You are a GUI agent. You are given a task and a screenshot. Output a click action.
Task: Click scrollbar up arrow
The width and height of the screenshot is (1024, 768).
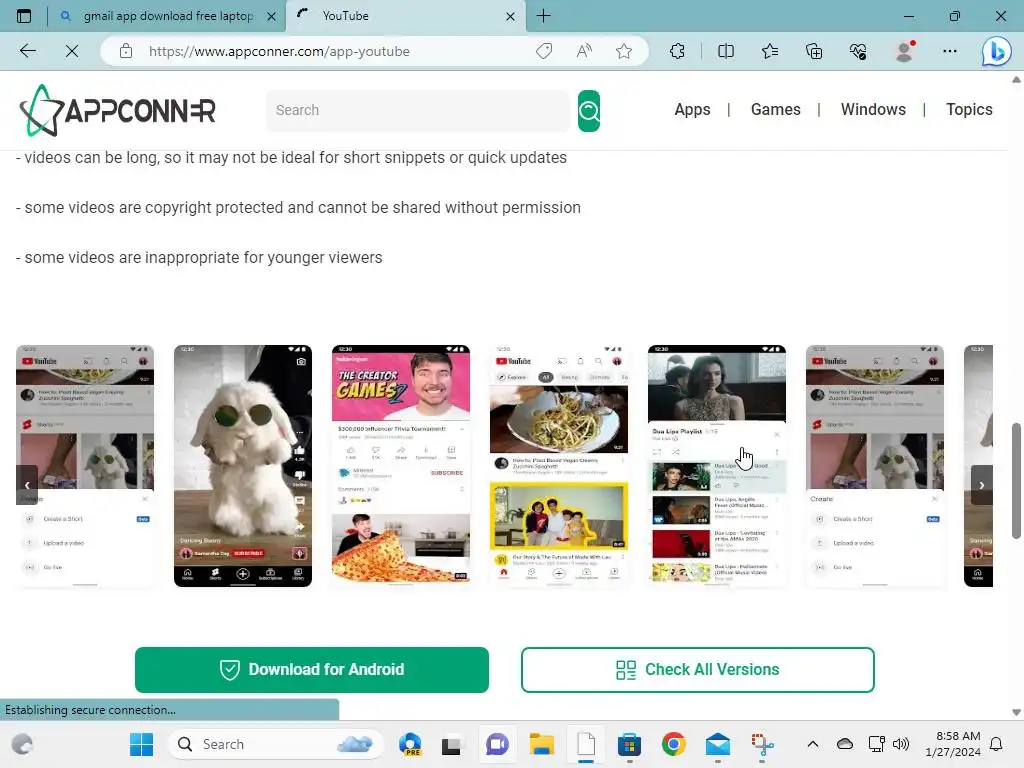coord(1016,79)
